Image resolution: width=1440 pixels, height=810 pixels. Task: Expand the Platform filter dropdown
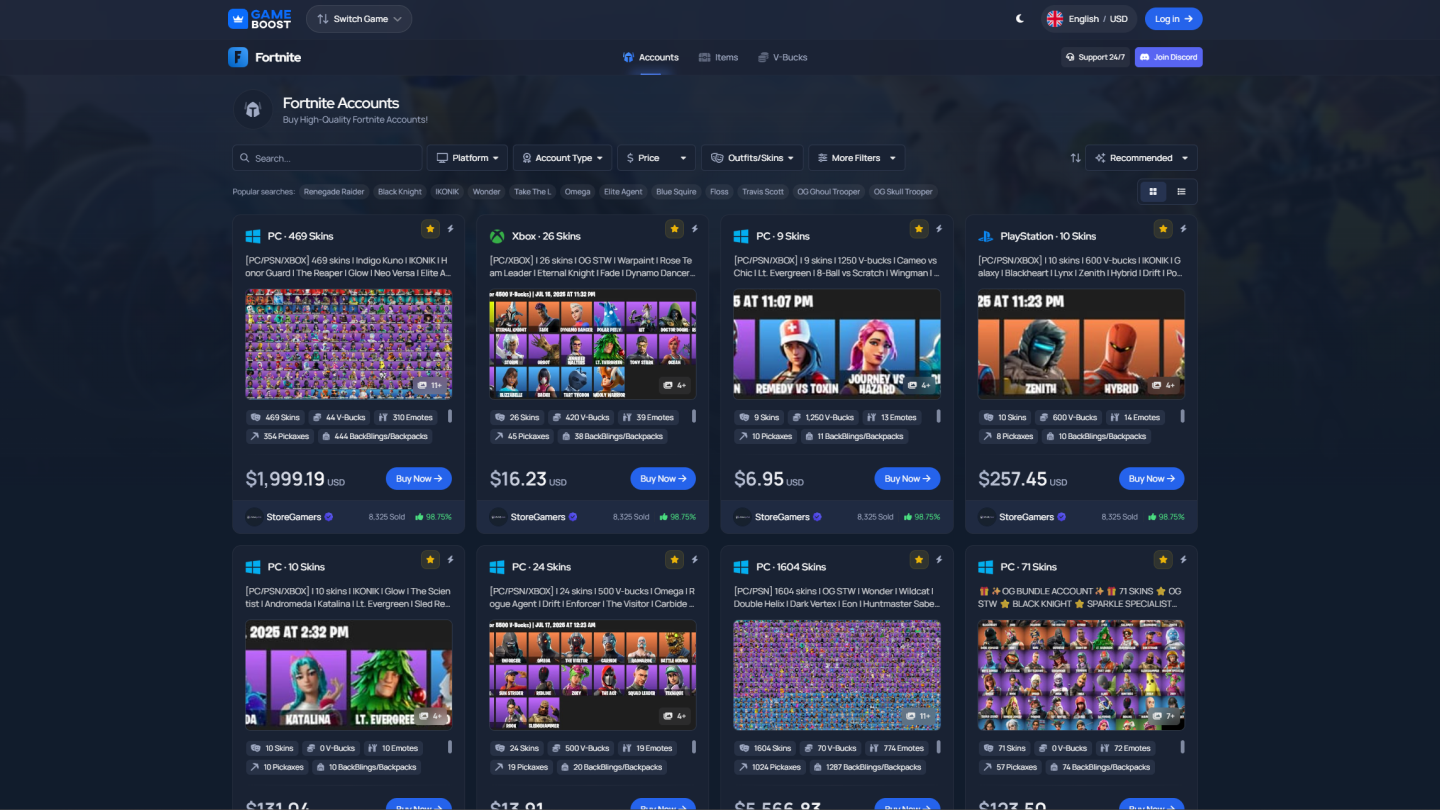click(467, 158)
